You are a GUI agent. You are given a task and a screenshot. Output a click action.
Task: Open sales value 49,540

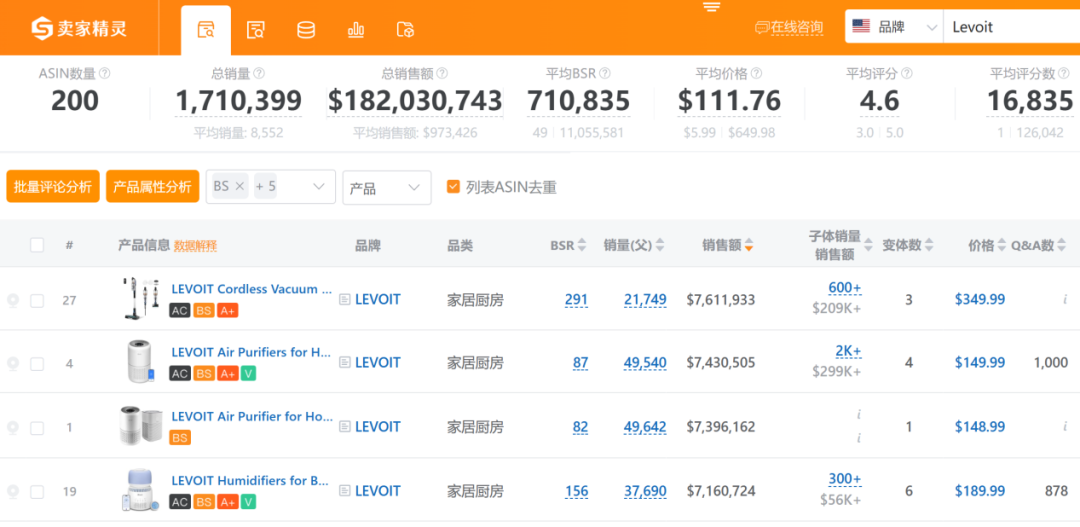(x=645, y=362)
